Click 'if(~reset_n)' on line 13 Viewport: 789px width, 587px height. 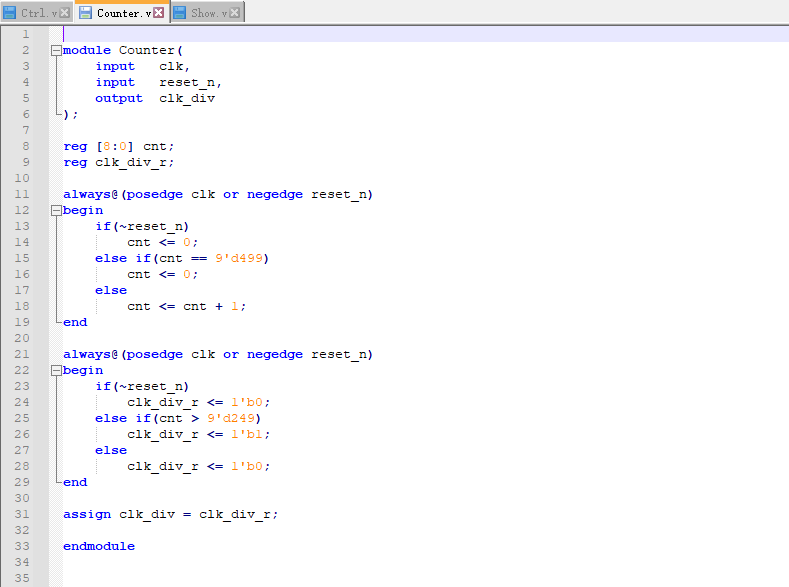click(x=142, y=227)
